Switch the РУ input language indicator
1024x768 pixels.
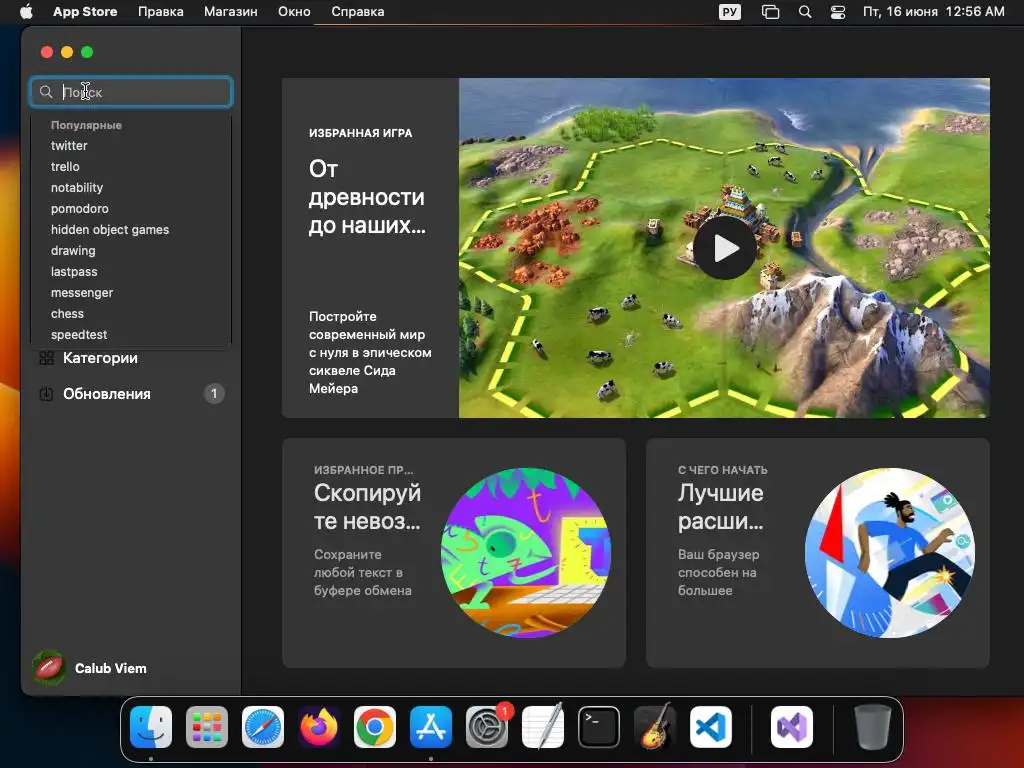(730, 12)
